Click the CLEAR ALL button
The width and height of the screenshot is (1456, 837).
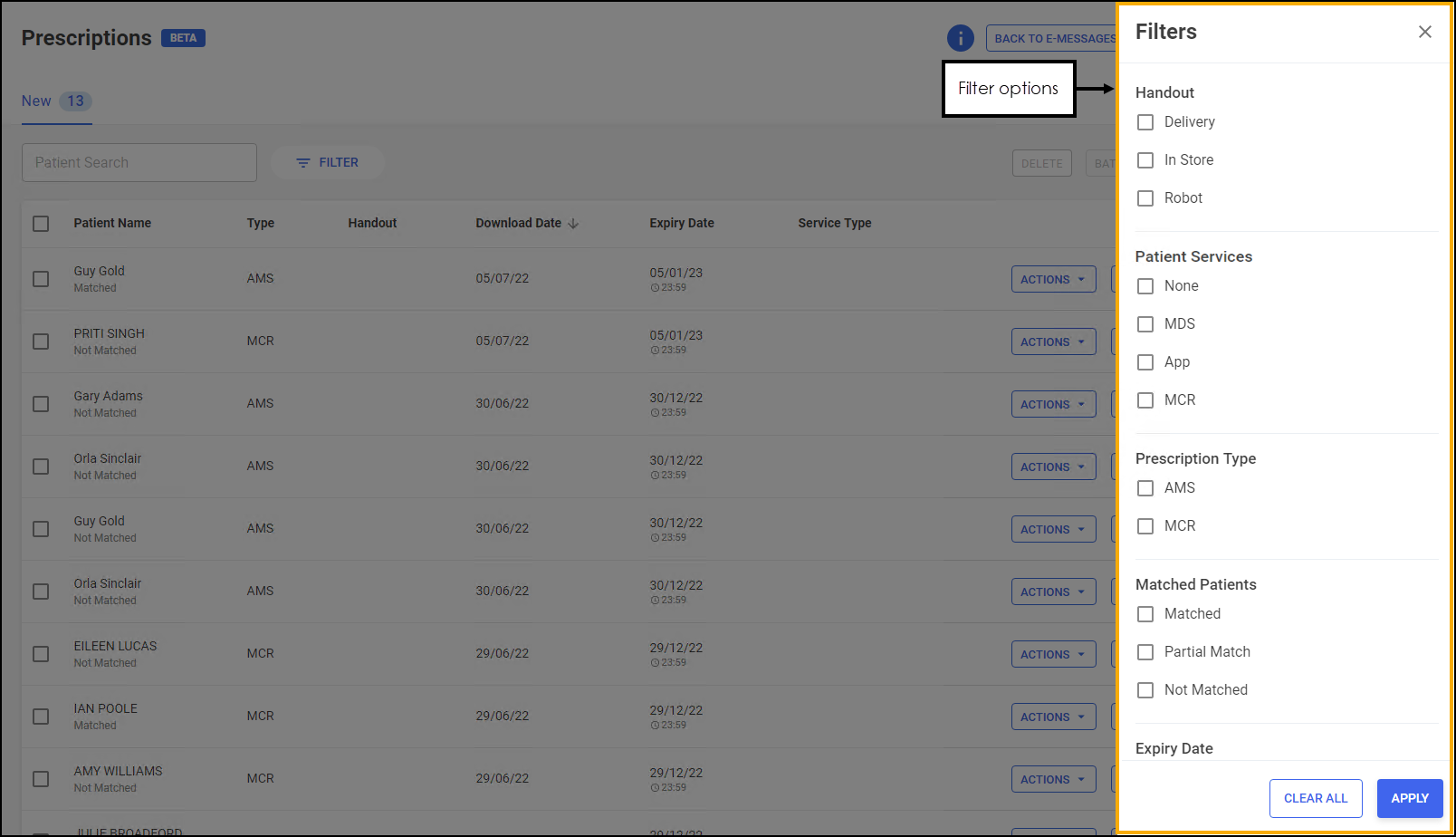[x=1315, y=798]
